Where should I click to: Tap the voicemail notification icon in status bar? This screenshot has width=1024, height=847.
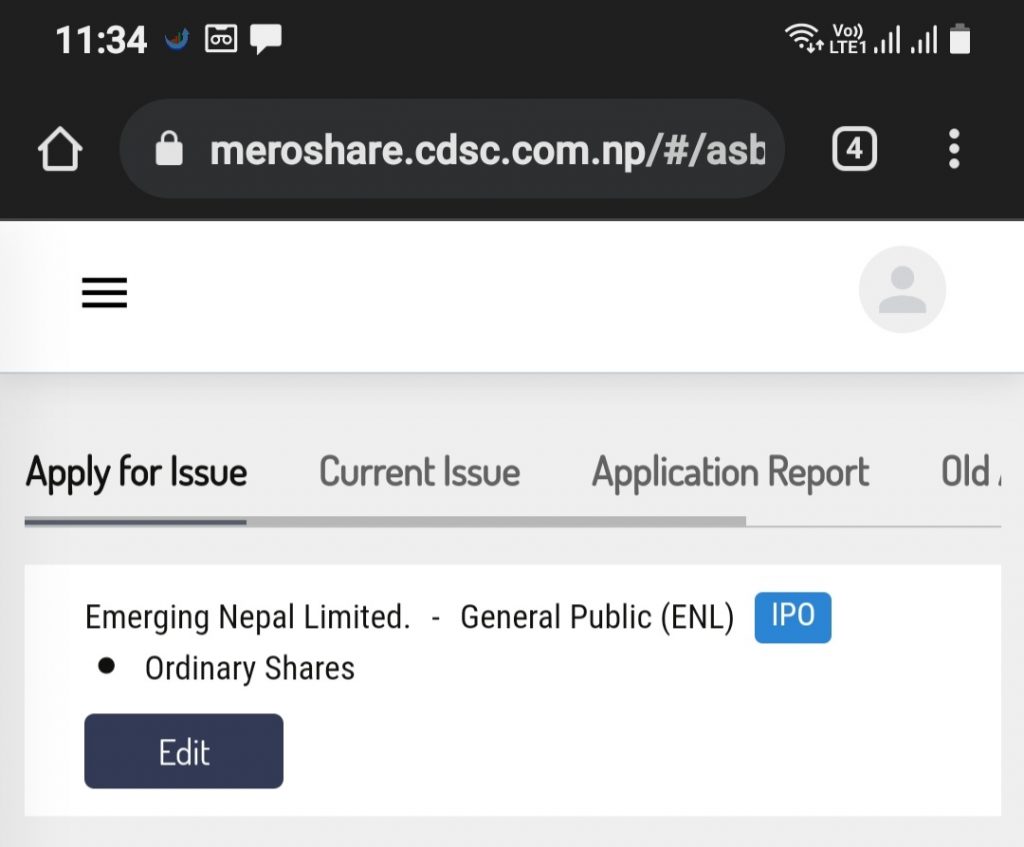pos(221,39)
